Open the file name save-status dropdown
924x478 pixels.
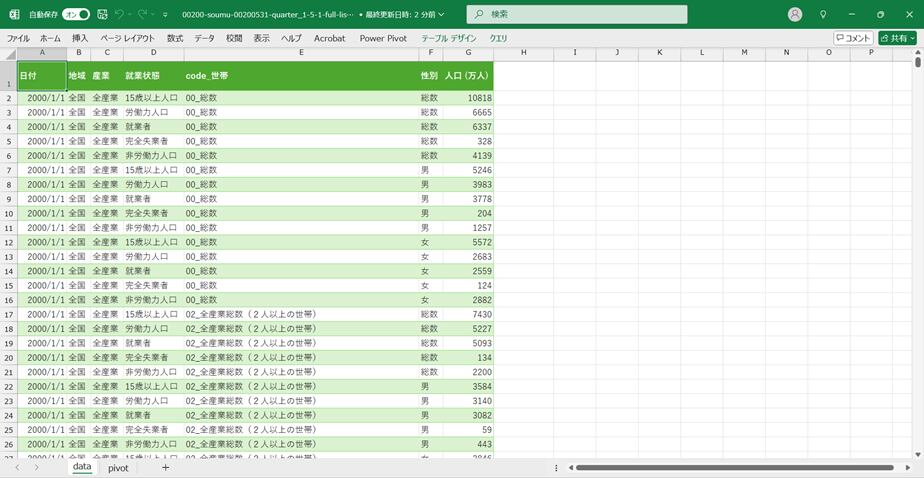(442, 15)
